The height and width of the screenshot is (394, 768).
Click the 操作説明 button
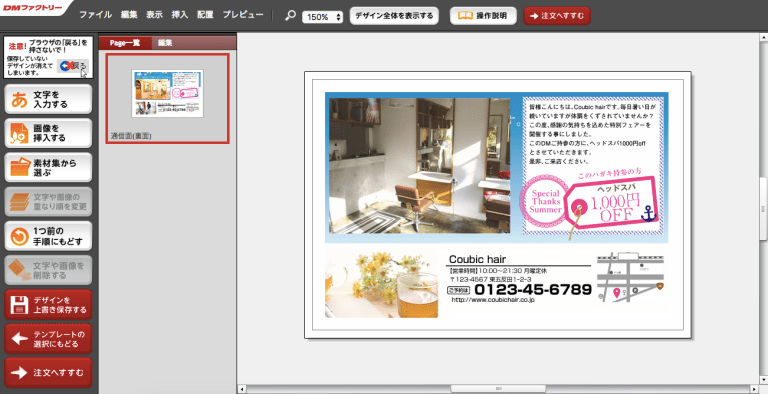coord(484,16)
